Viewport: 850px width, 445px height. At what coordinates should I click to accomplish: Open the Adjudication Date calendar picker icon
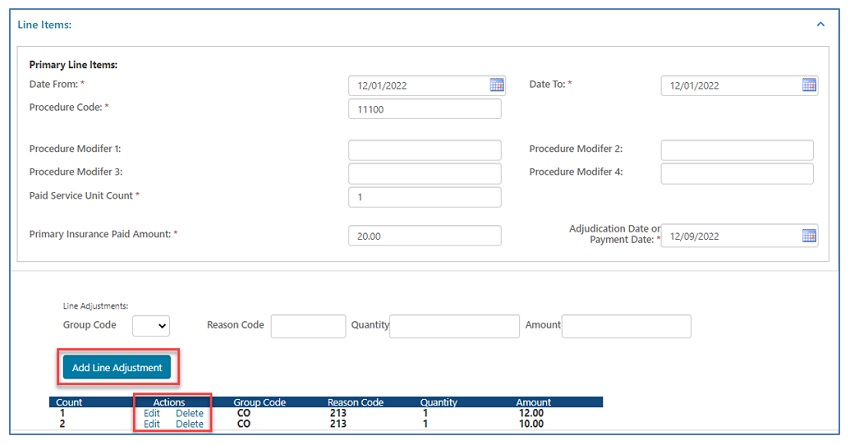tap(809, 236)
